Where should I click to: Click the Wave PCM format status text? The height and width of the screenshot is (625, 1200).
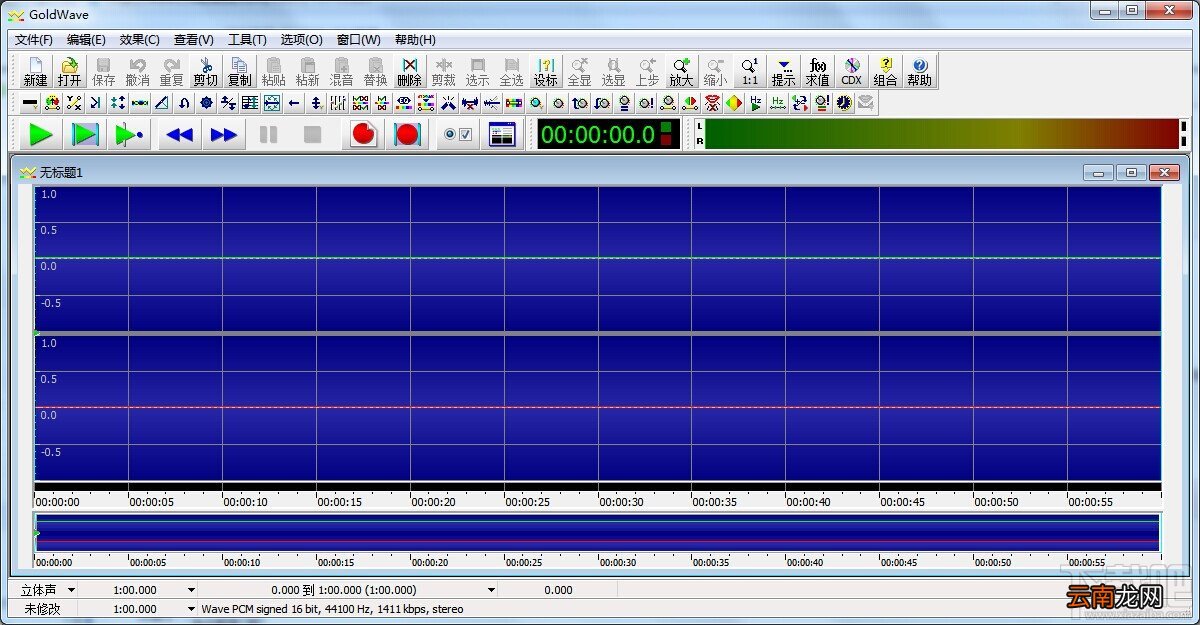pos(332,608)
